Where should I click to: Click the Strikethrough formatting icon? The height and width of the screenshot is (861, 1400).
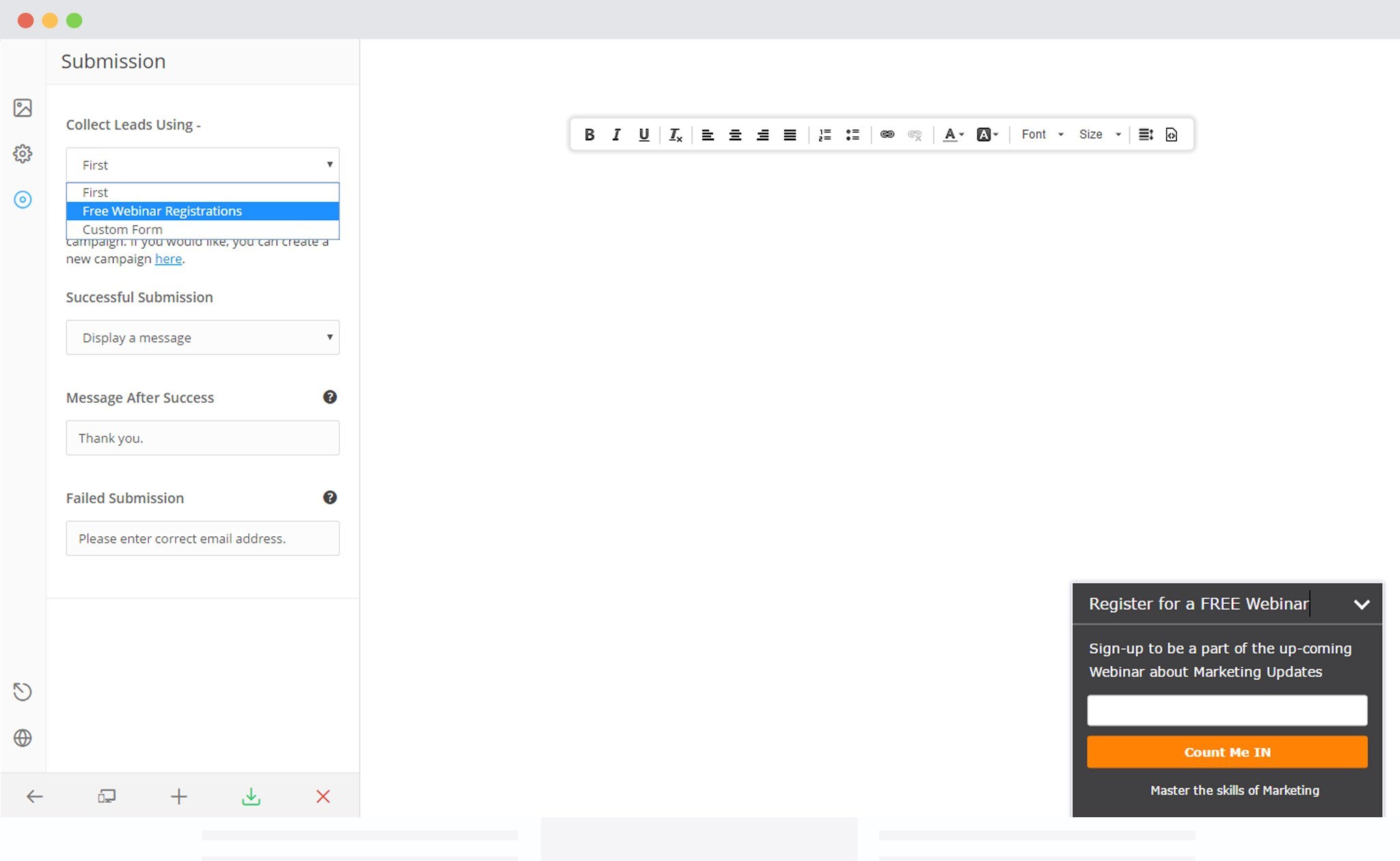pyautogui.click(x=674, y=134)
